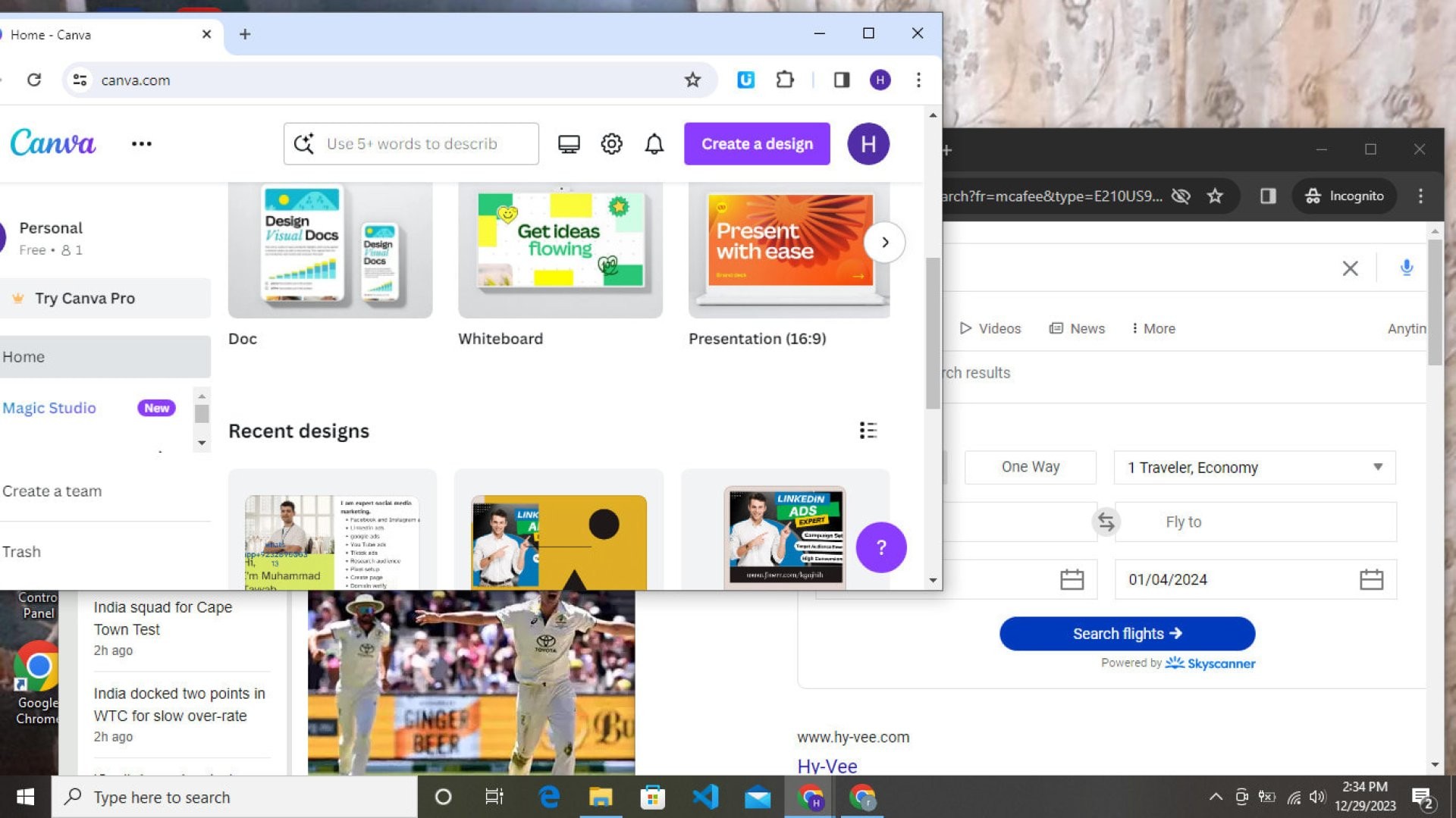Click the desktop app download icon
1456x818 pixels.
569,144
